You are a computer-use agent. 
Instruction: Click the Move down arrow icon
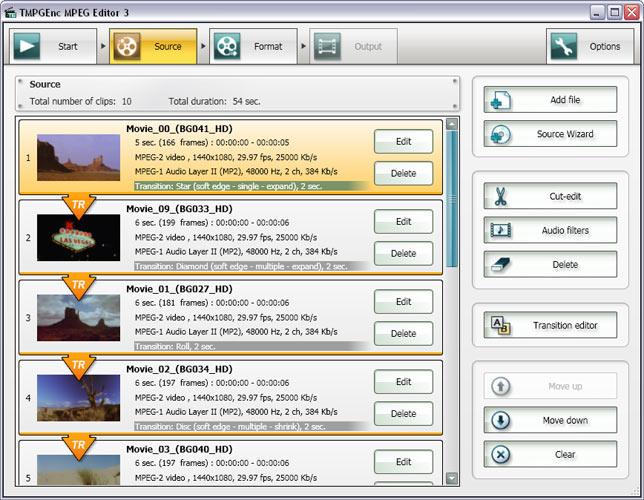click(x=501, y=420)
